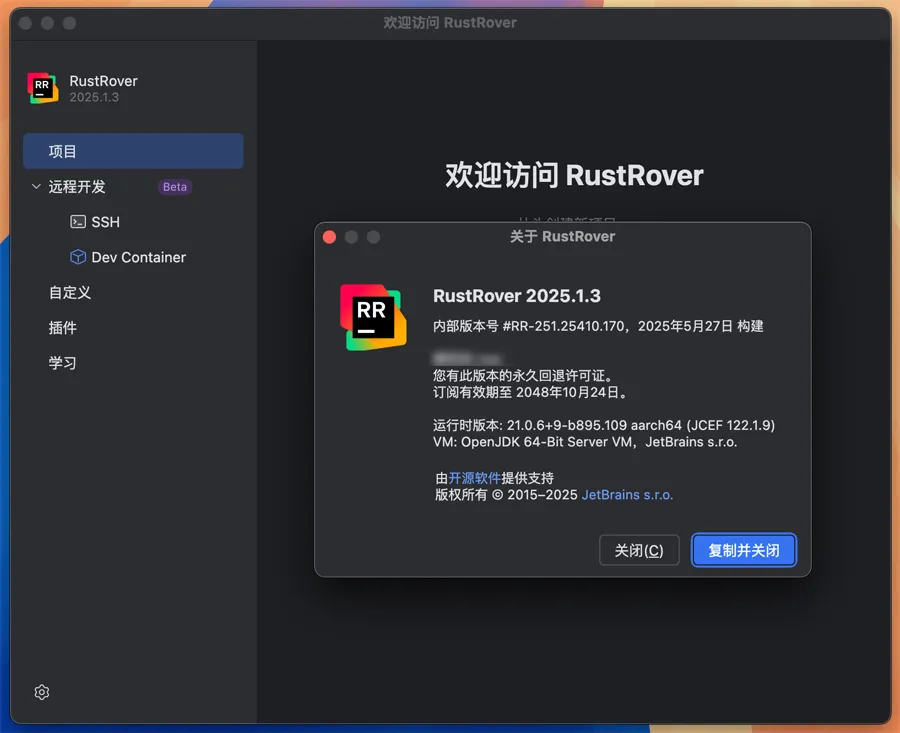This screenshot has height=733, width=900.
Task: Click the 复制并关闭 button
Action: click(x=744, y=550)
